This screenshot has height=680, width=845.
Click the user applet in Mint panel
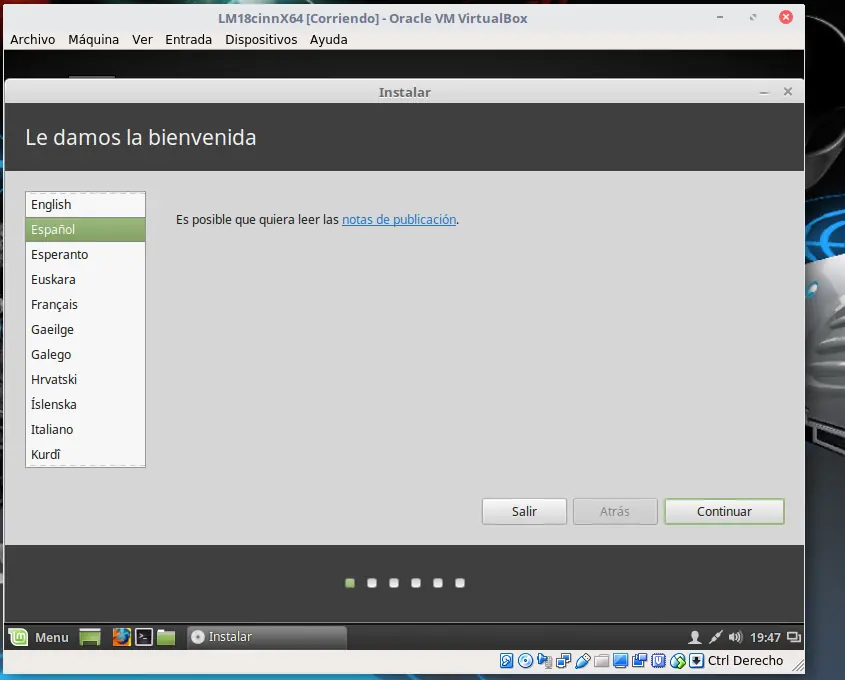[695, 637]
